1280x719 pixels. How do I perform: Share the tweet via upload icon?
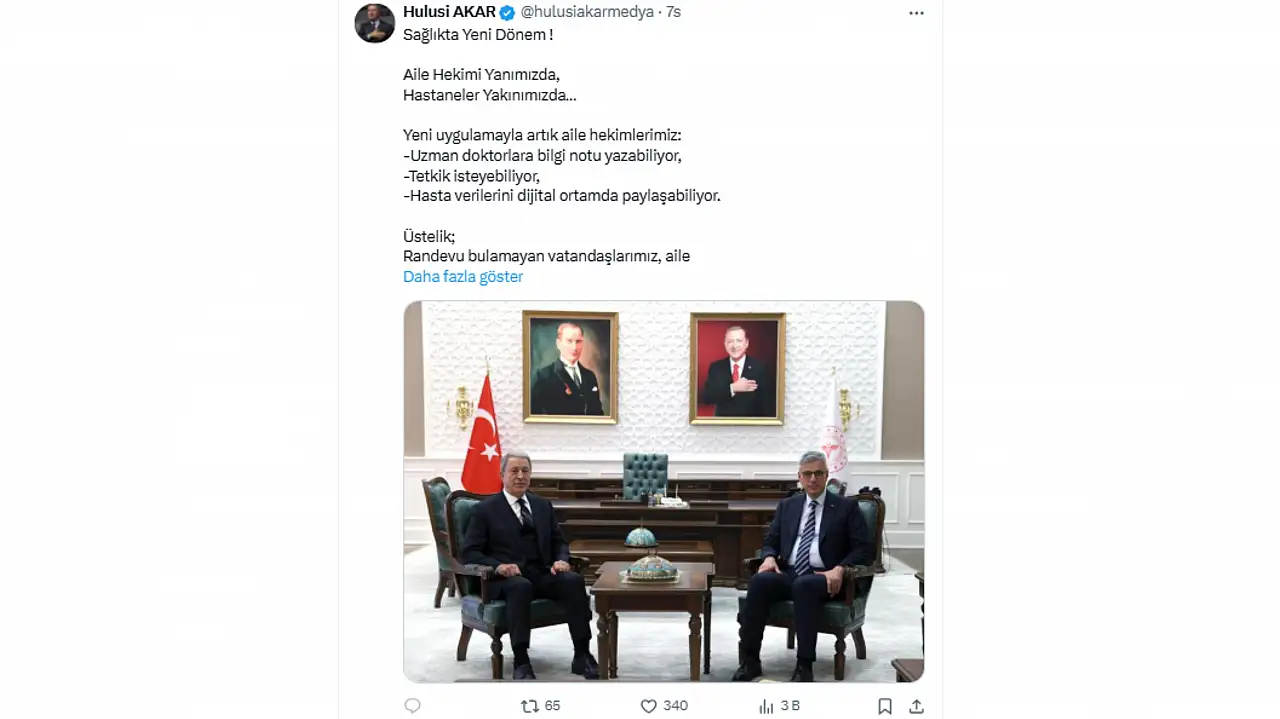click(916, 706)
